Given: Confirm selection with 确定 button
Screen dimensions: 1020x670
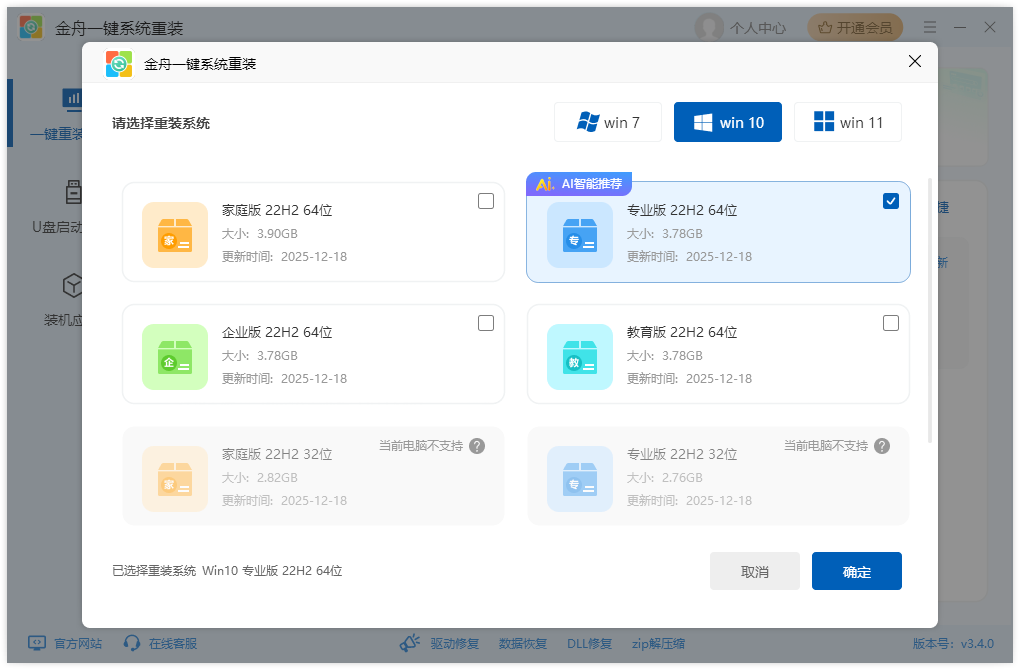Looking at the screenshot, I should (857, 570).
